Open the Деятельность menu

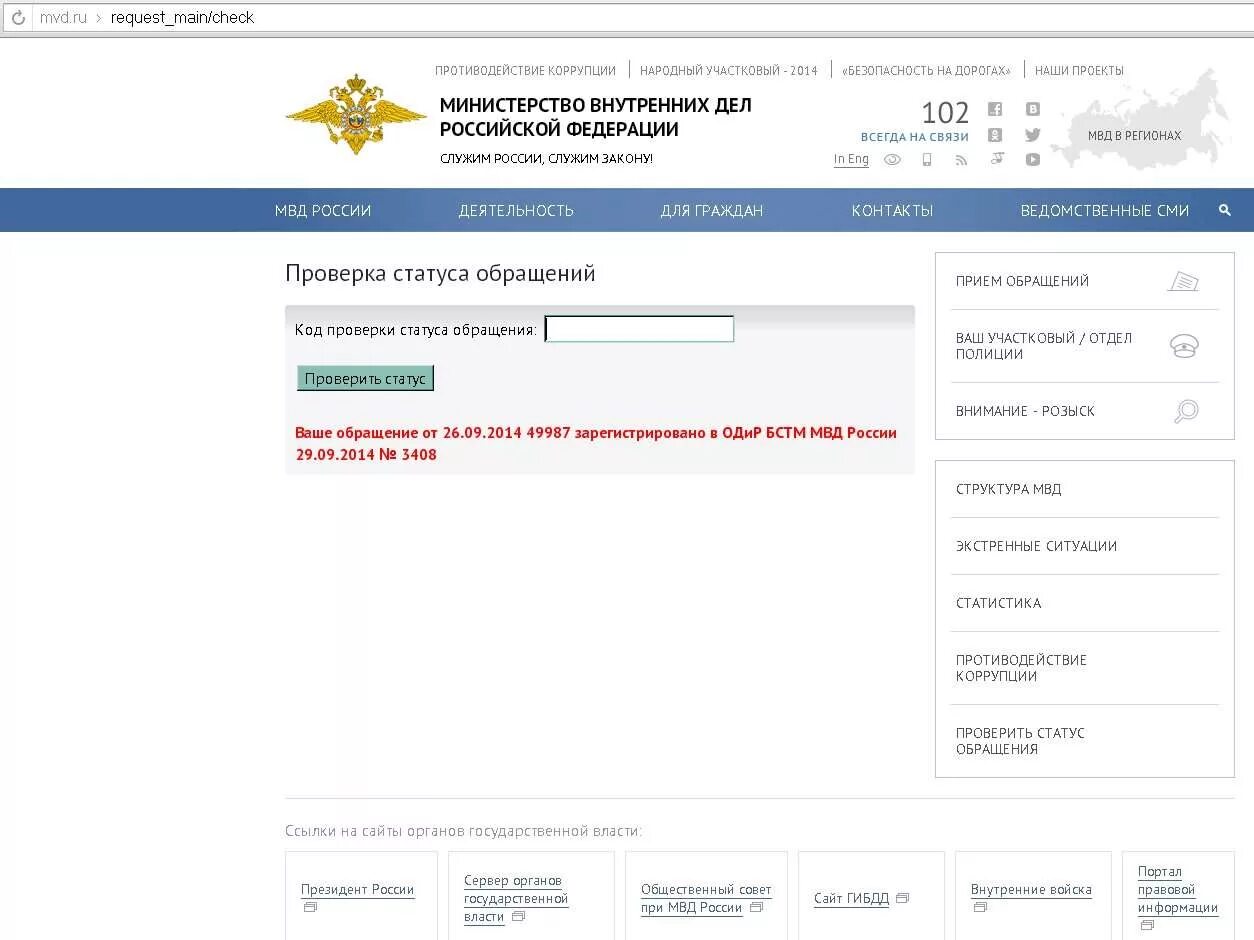coord(516,210)
